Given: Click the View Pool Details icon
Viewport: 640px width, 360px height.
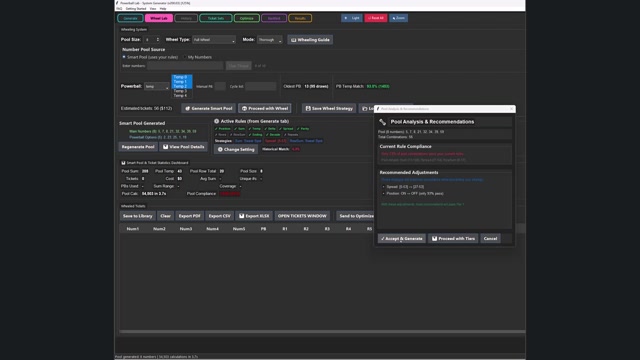Looking at the screenshot, I should 165,147.
